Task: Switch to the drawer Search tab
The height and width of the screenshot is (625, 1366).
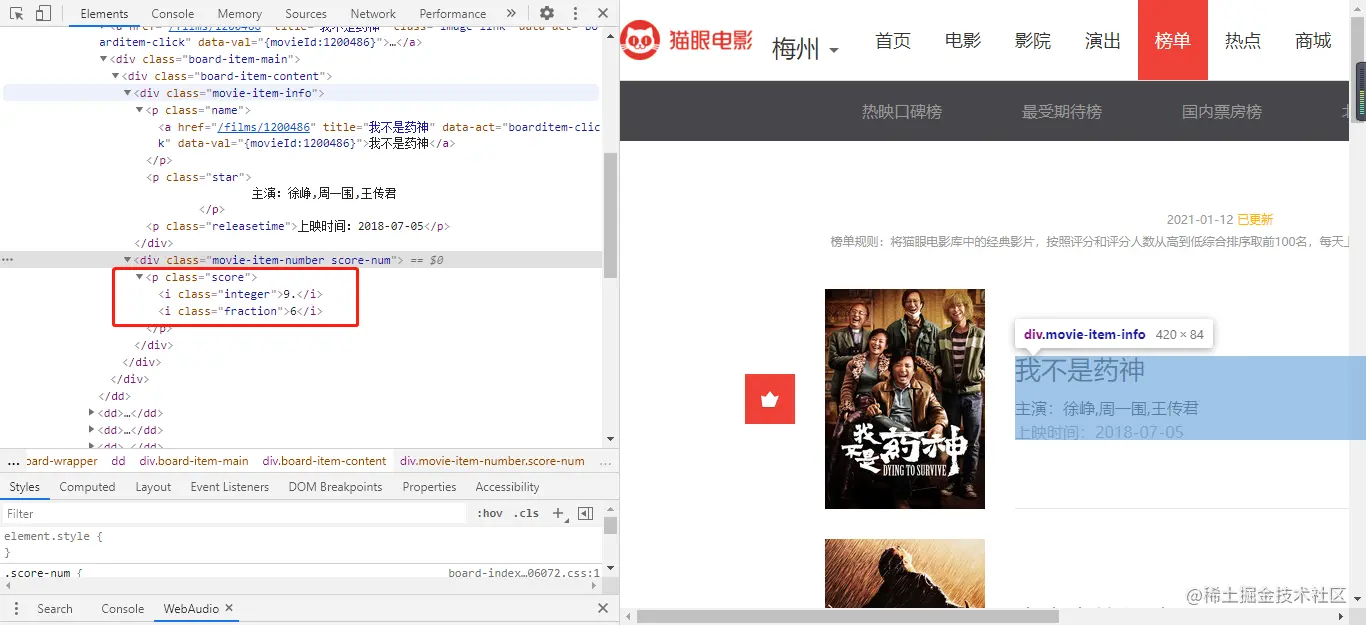Action: click(x=55, y=608)
